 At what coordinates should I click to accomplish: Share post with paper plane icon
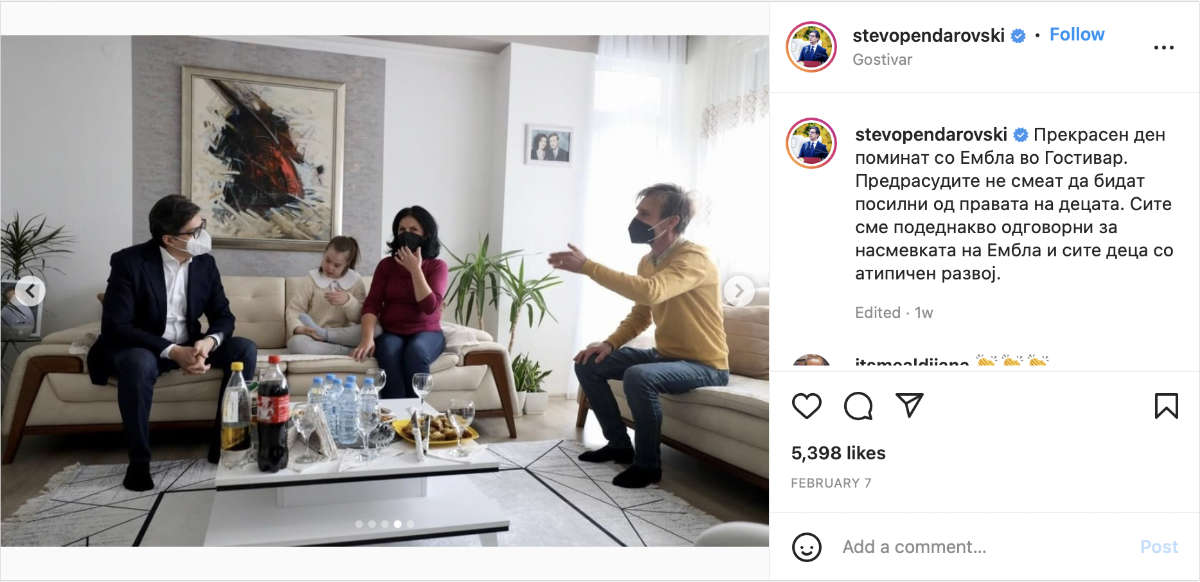[909, 405]
